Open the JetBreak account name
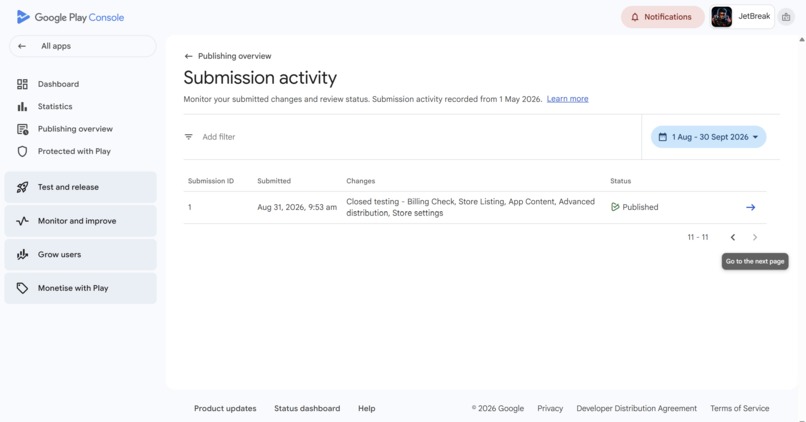 tap(754, 16)
